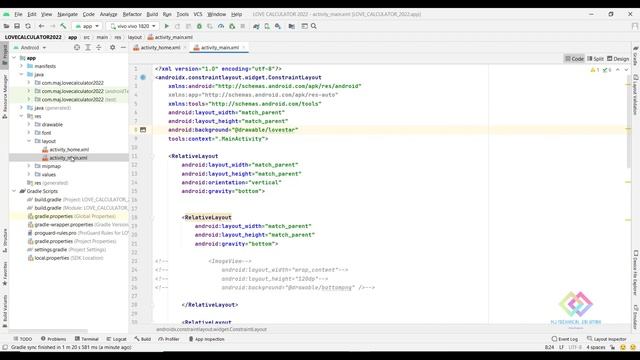640x360 pixels.
Task: Click the Open file toolbar icon
Action: [7, 26]
